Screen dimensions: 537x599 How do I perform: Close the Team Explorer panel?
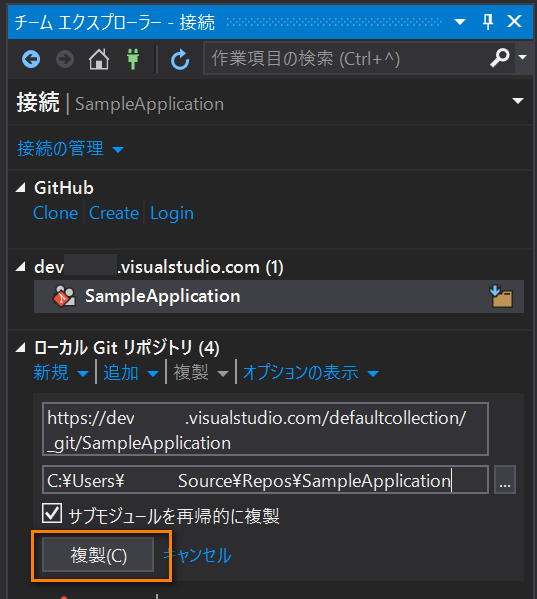[x=514, y=21]
